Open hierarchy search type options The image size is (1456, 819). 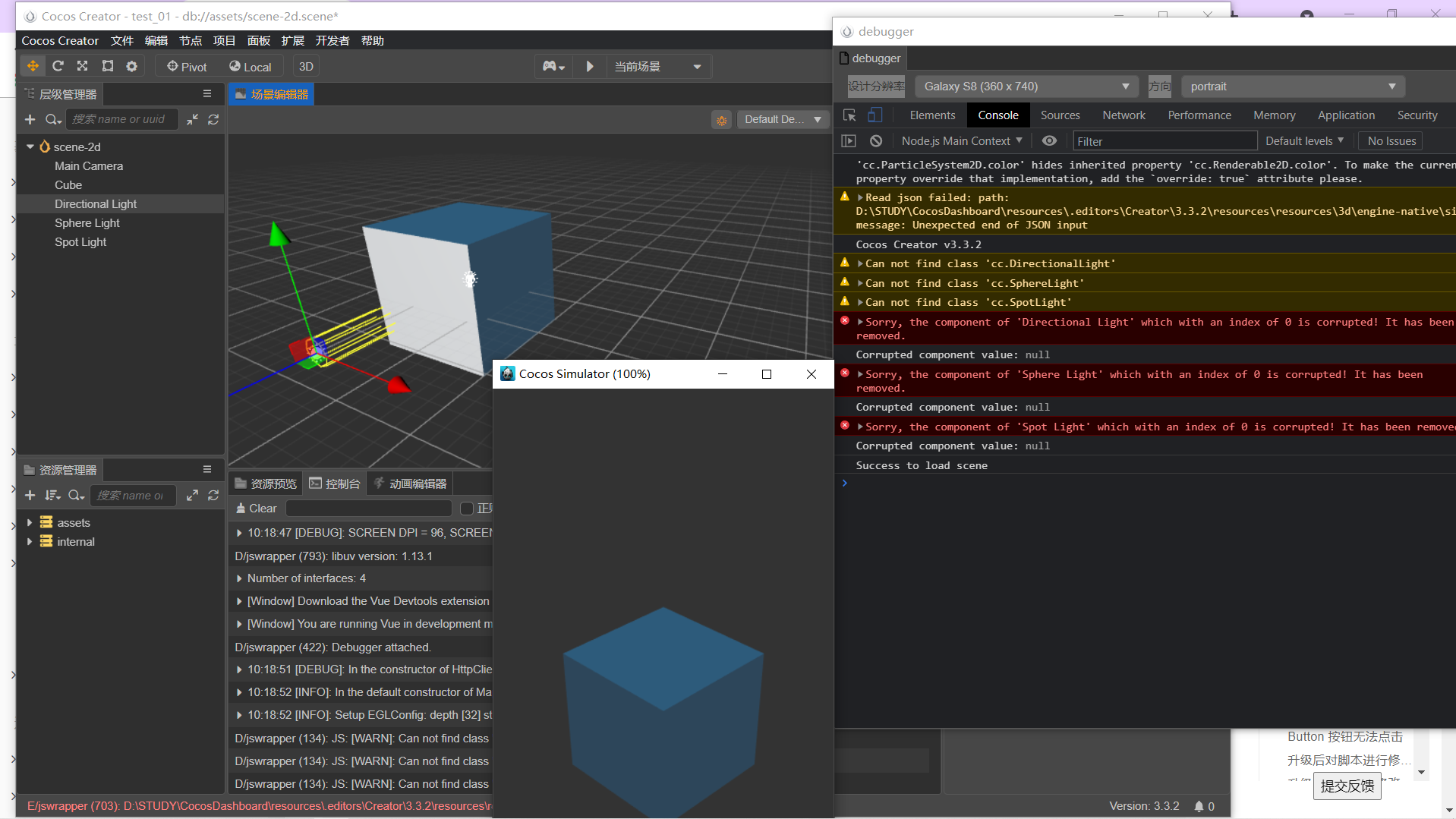coord(53,119)
